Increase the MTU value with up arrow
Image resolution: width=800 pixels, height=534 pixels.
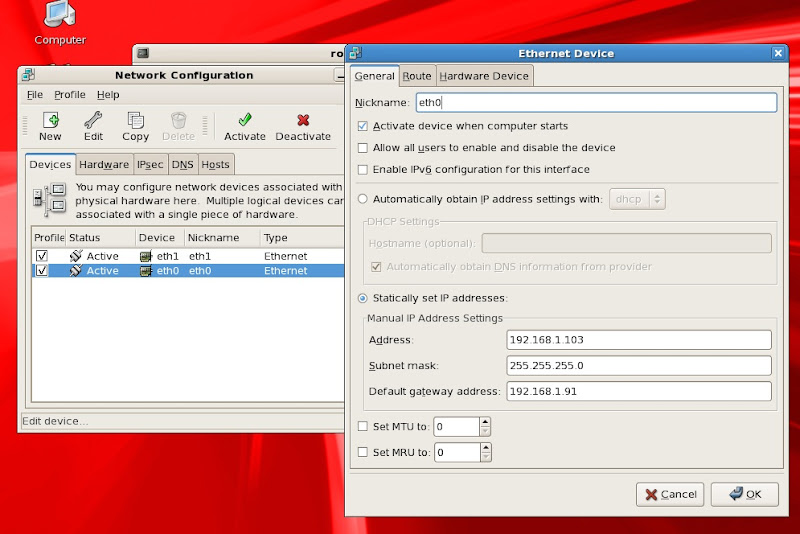point(485,422)
